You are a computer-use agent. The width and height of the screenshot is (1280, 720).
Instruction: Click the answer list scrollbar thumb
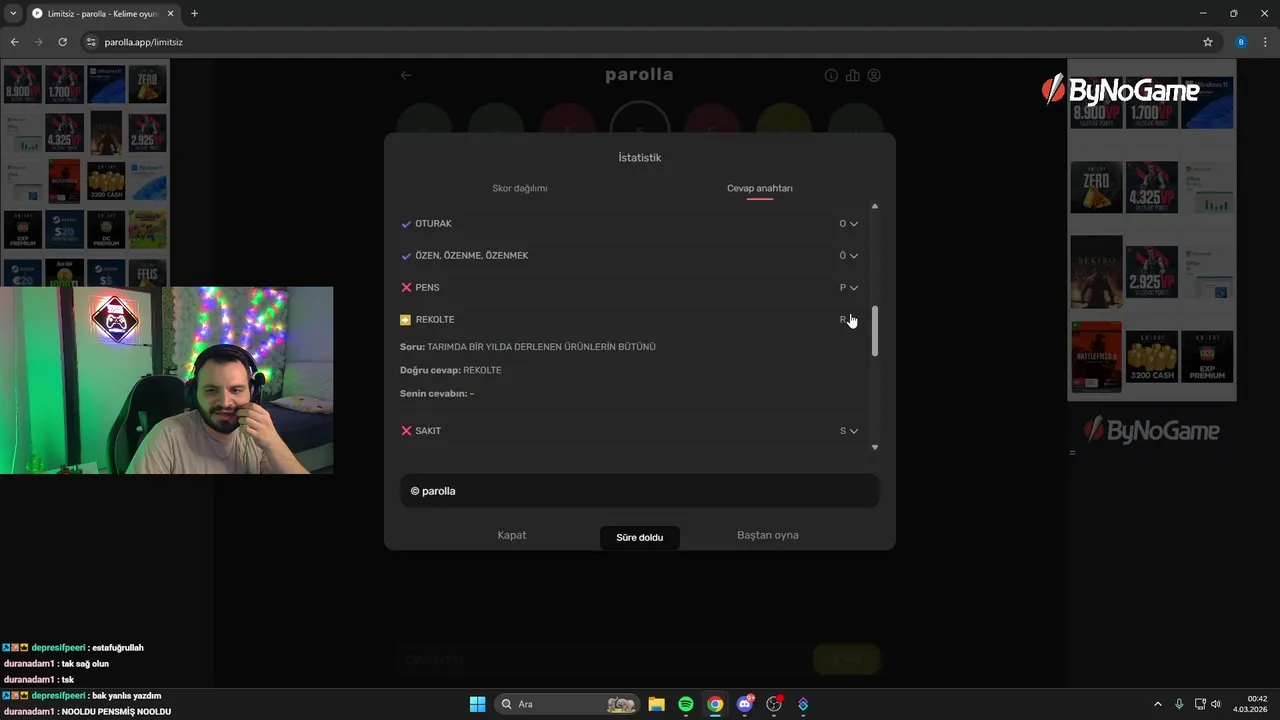(875, 331)
